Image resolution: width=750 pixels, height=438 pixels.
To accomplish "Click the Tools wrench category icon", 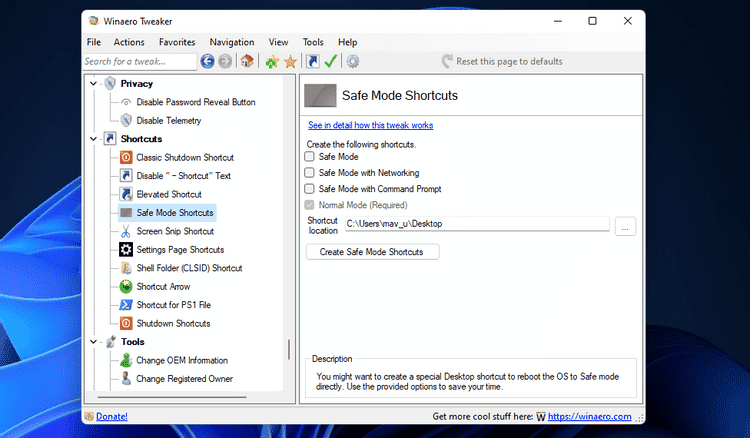I will (110, 342).
